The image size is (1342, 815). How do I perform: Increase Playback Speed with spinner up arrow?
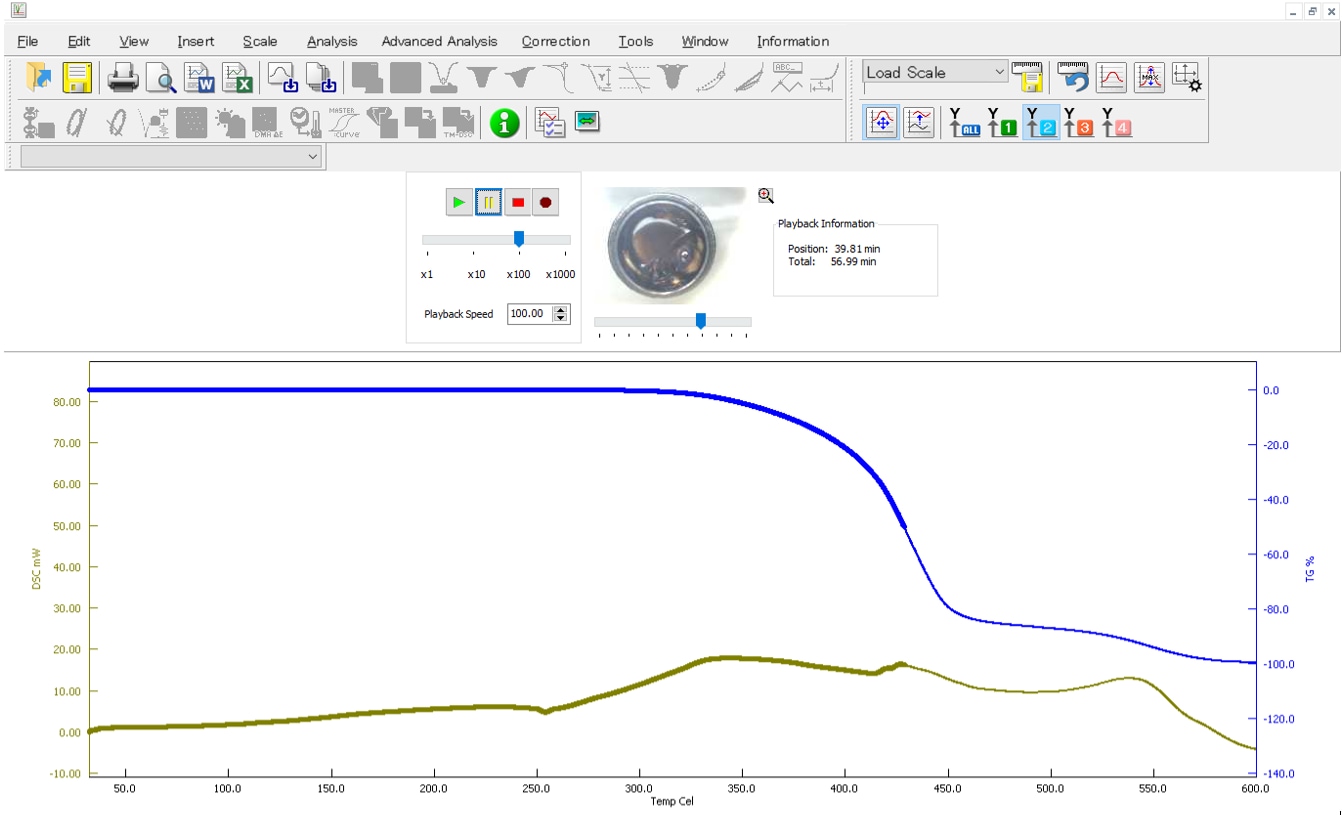pos(561,309)
